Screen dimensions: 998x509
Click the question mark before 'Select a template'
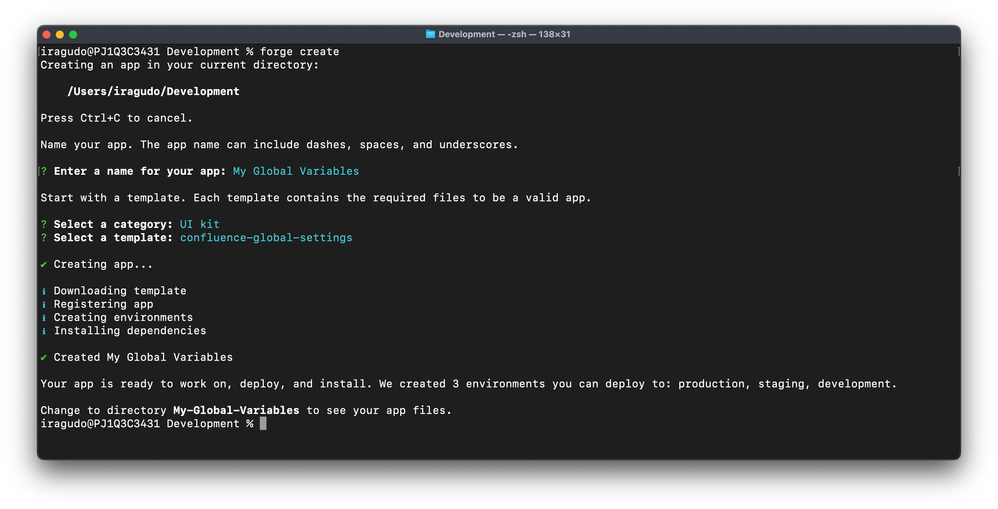[x=44, y=238]
